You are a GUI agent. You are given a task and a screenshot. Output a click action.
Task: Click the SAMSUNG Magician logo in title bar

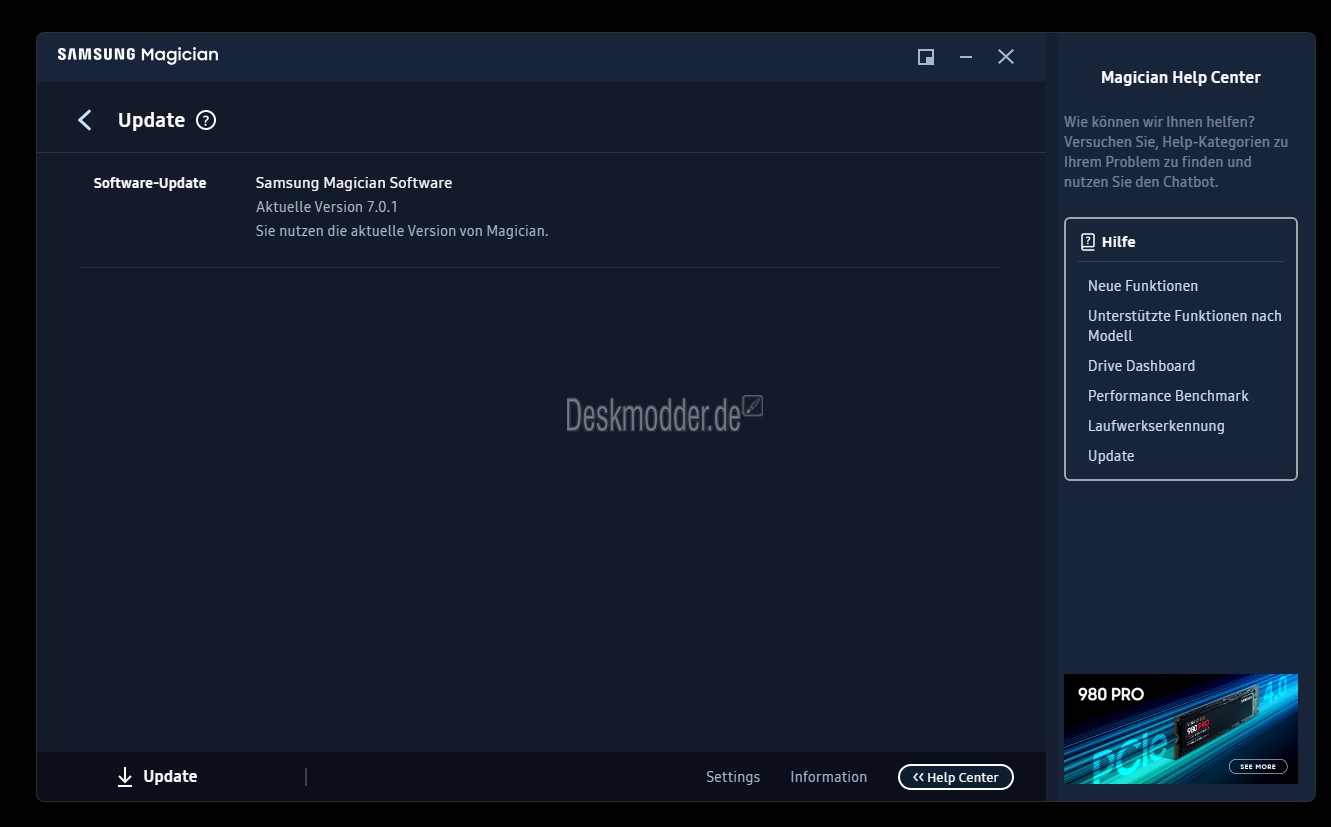138,55
